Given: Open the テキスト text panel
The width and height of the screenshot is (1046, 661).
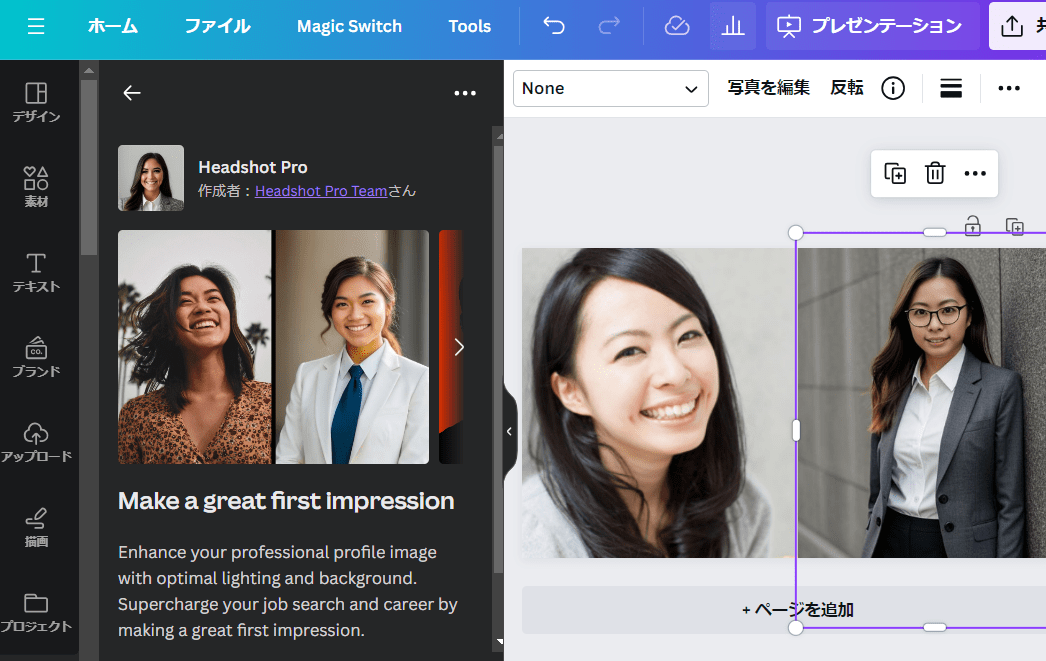Looking at the screenshot, I should (x=36, y=272).
